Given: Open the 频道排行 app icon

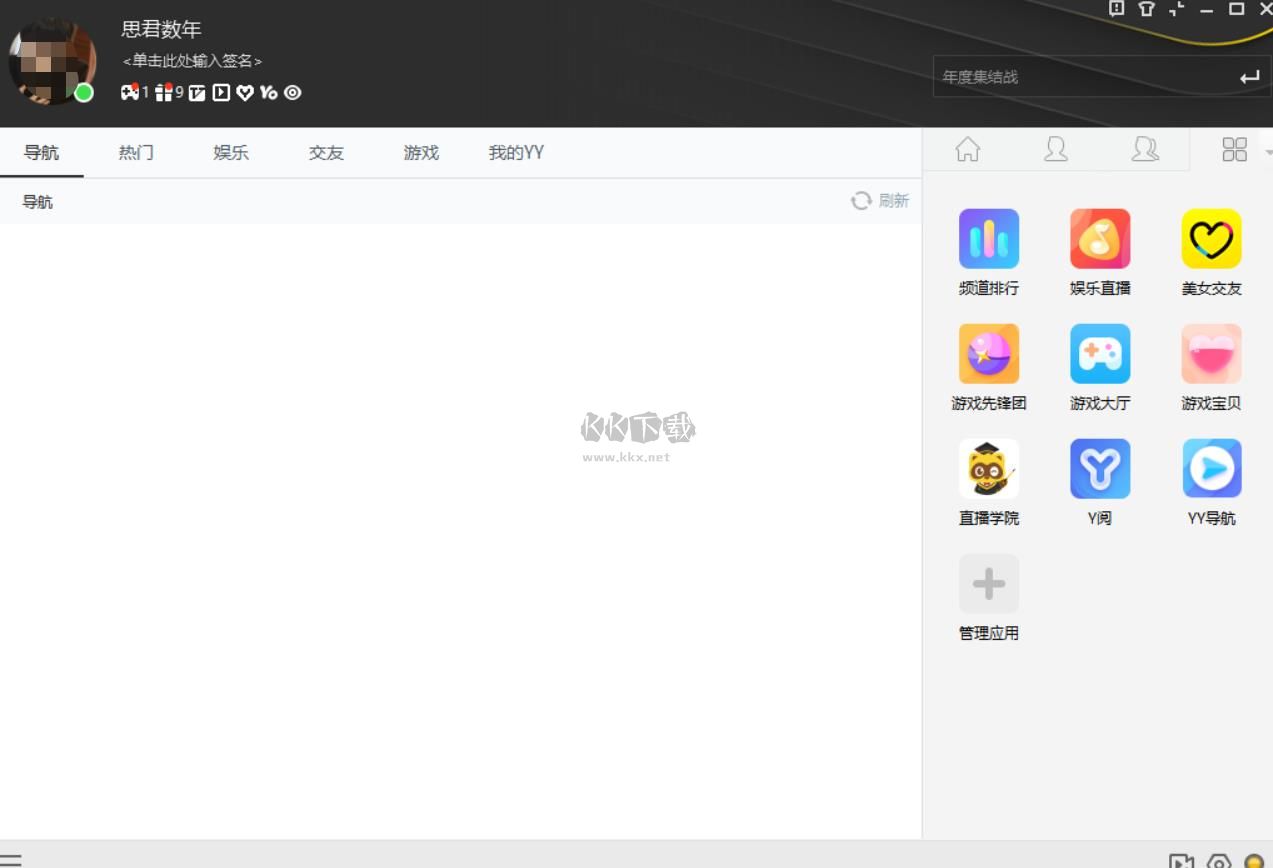Looking at the screenshot, I should (x=988, y=239).
